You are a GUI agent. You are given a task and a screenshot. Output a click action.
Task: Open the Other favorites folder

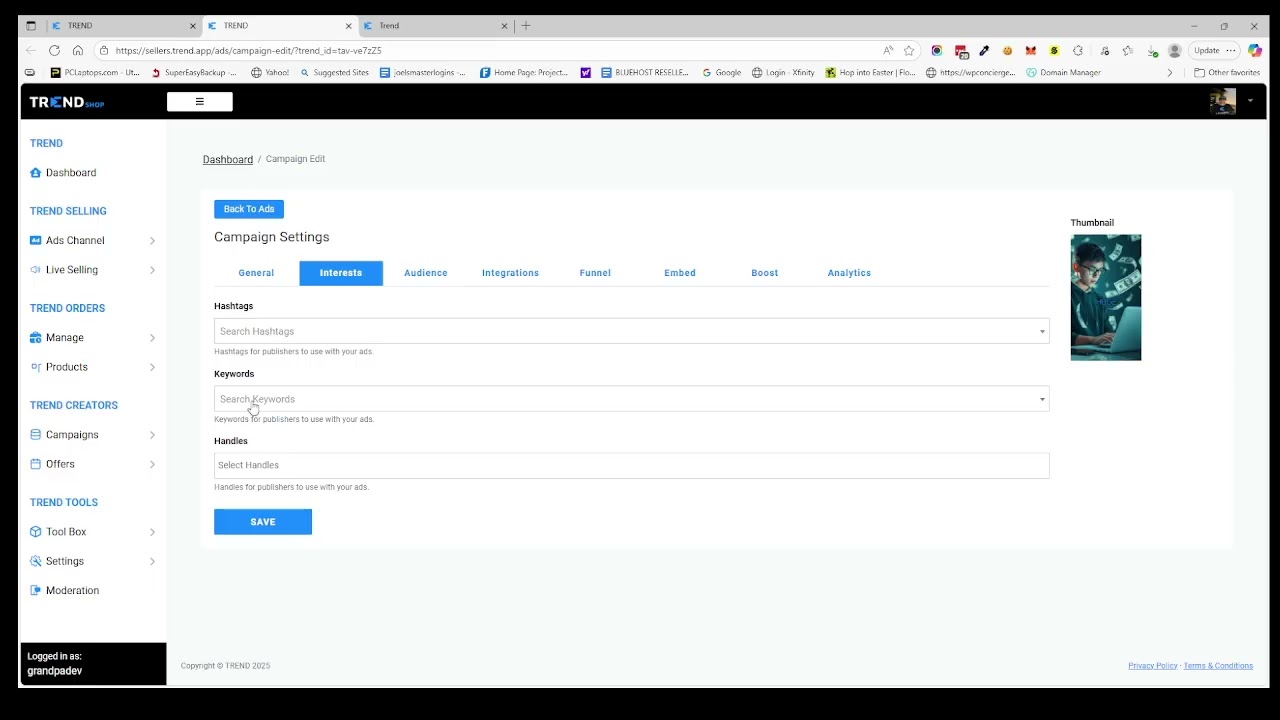click(x=1227, y=73)
